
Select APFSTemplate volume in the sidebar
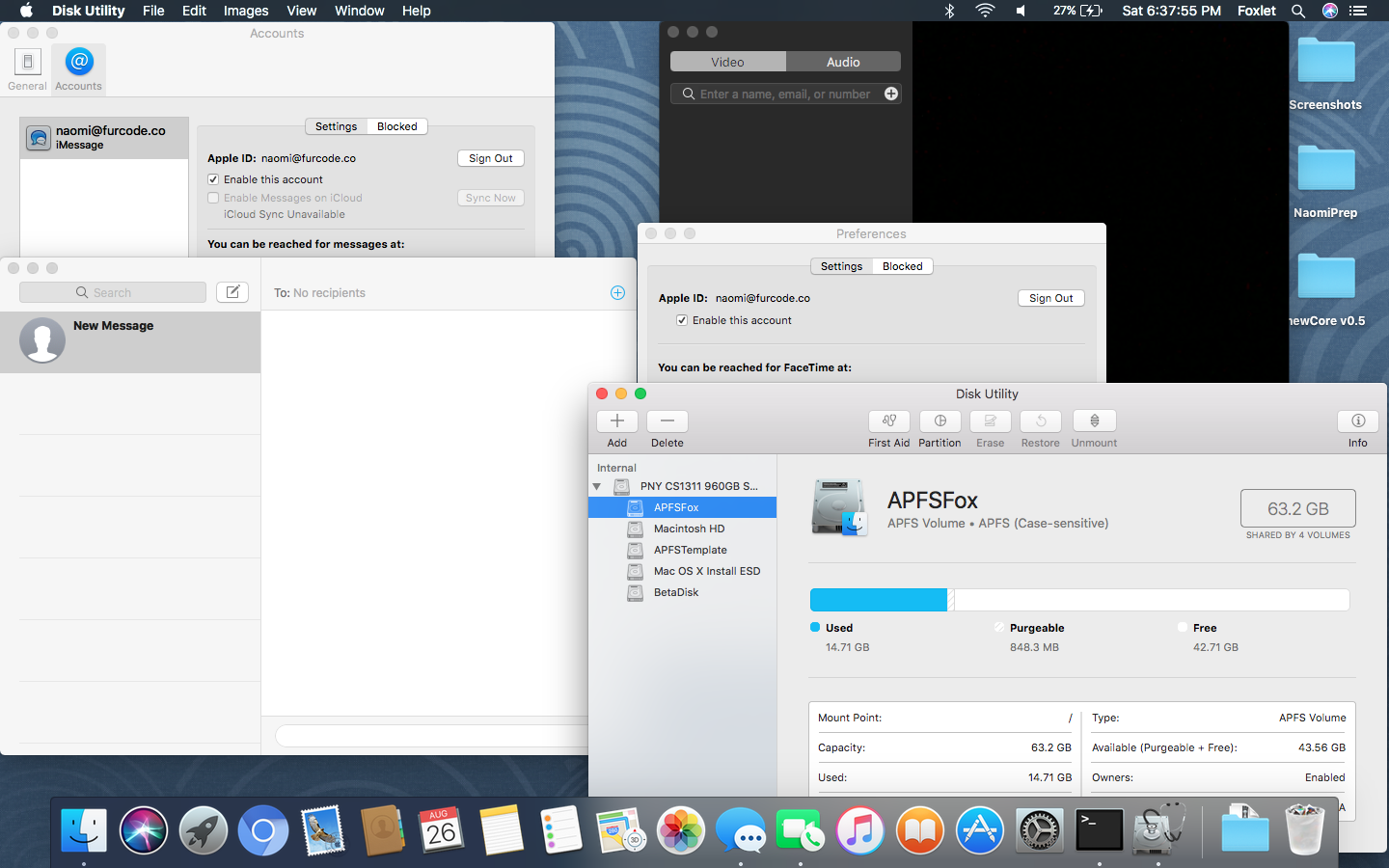[x=683, y=550]
